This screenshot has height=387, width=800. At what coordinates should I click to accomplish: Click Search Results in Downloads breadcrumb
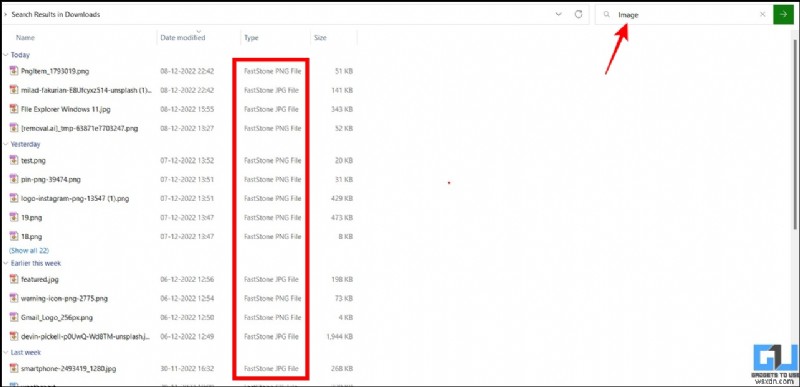56,15
